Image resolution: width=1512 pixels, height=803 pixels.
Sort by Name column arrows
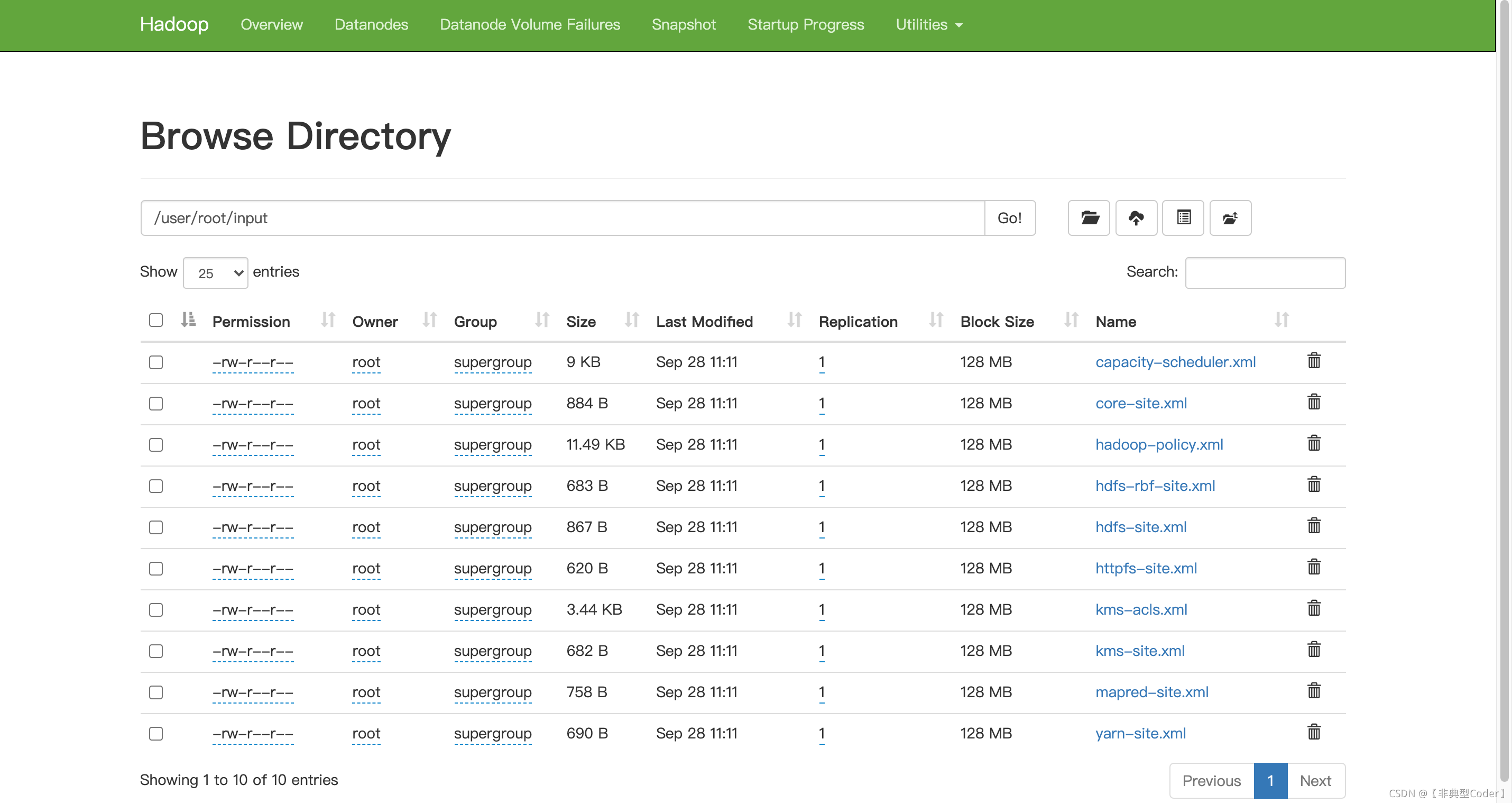click(1281, 320)
